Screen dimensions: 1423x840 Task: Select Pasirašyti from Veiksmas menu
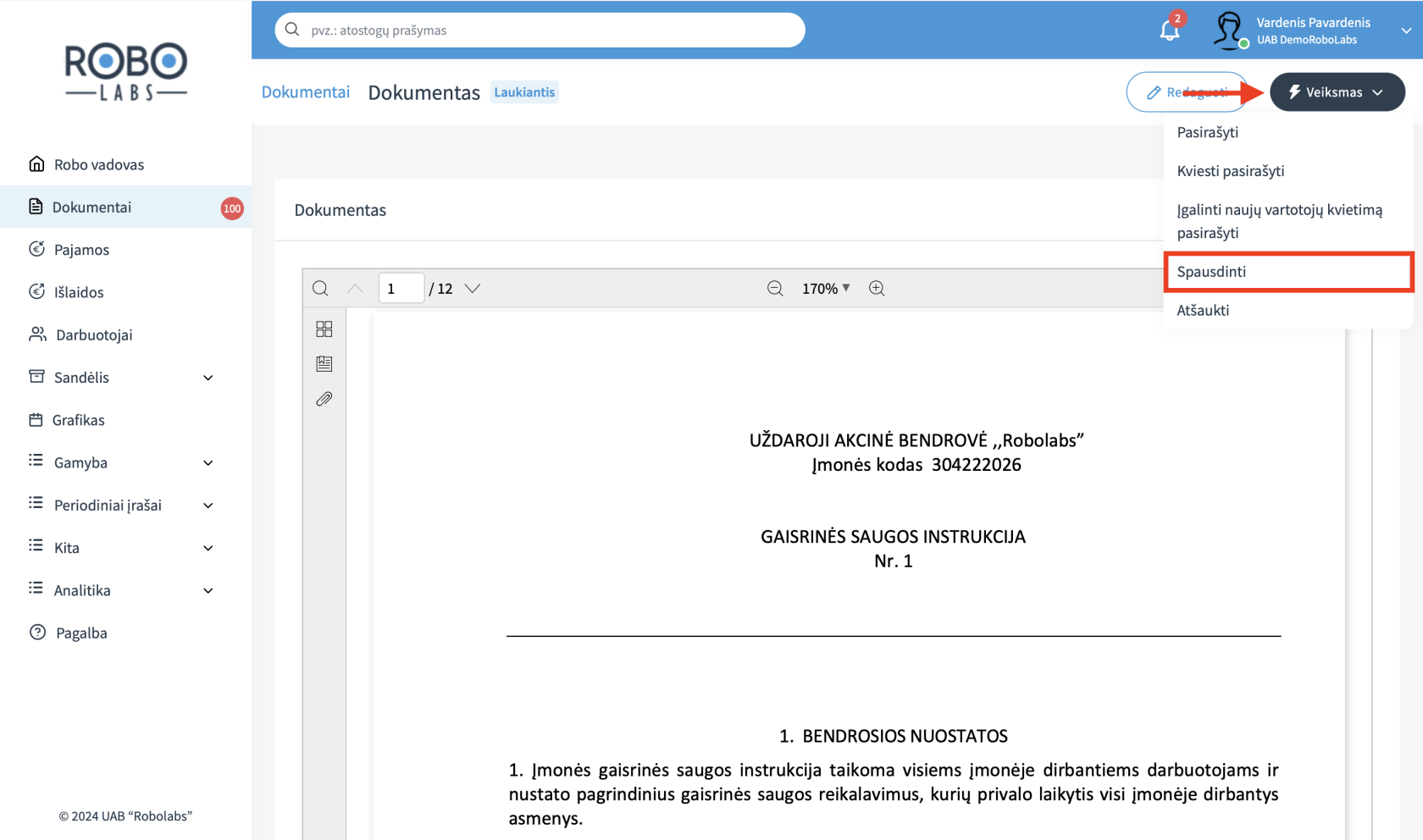point(1288,132)
